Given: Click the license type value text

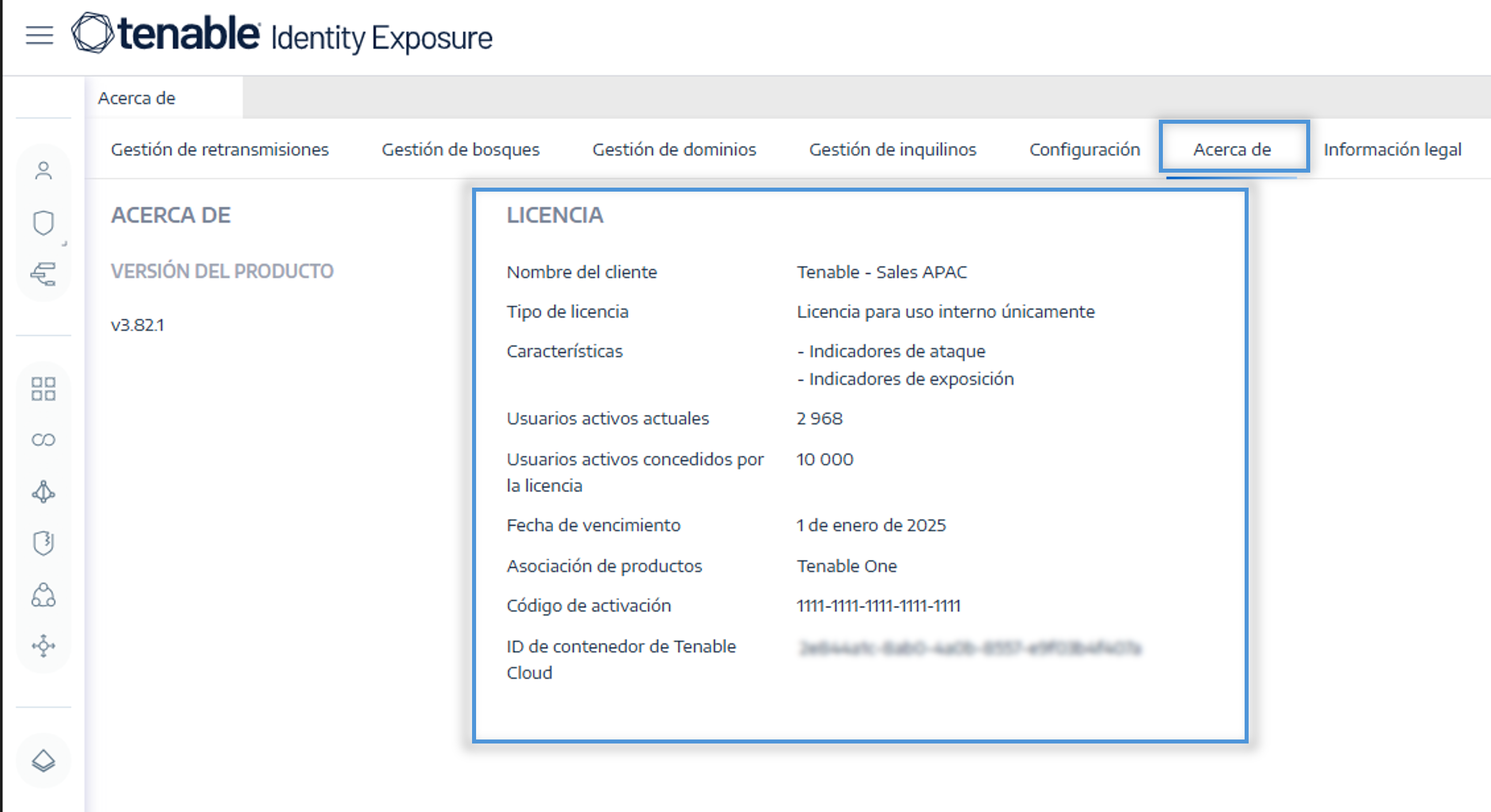Looking at the screenshot, I should pos(946,311).
